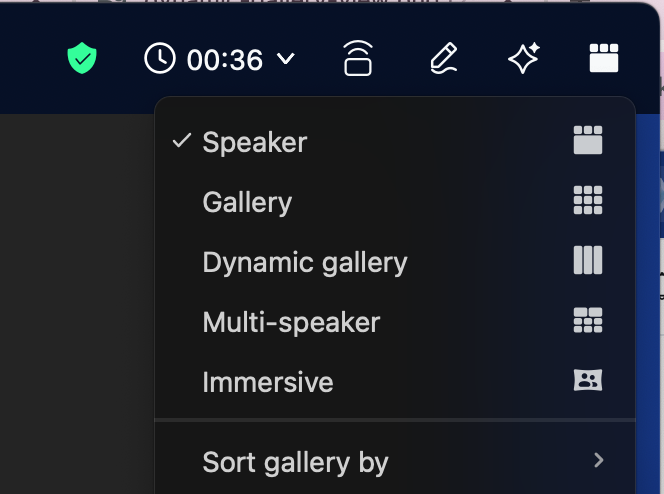664x494 pixels.
Task: Click the checkmark next to Speaker
Action: (x=181, y=141)
